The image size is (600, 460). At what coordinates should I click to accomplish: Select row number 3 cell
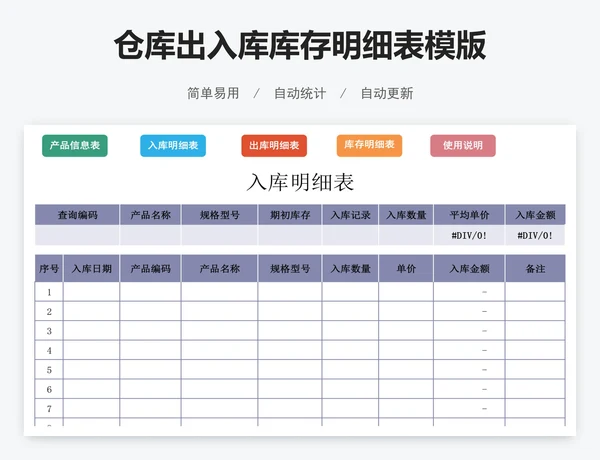pos(49,331)
